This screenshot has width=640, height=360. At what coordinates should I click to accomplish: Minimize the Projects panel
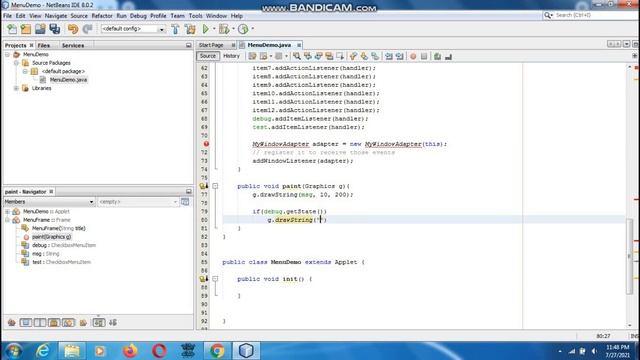click(189, 45)
